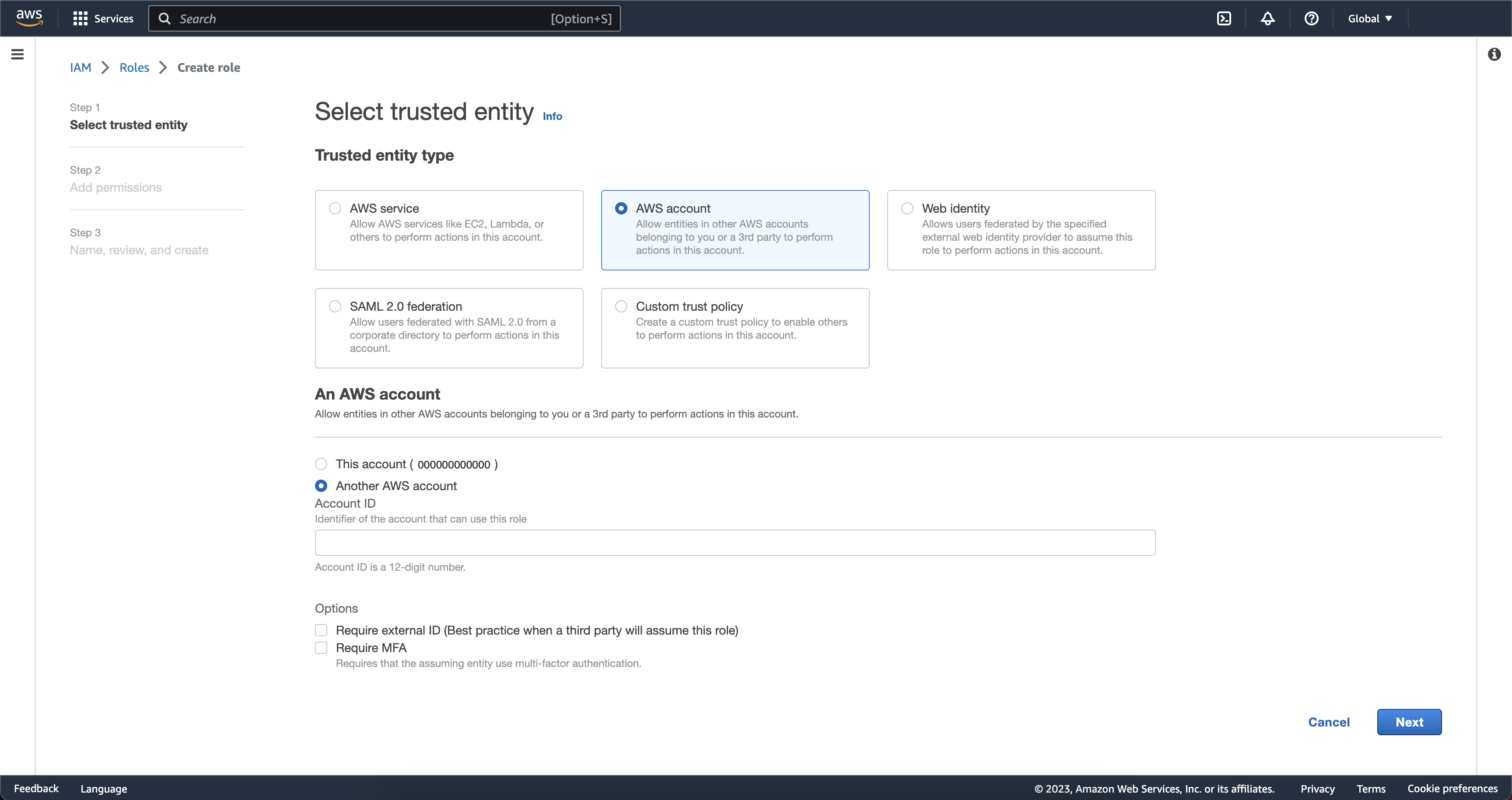Viewport: 1512px width, 800px height.
Task: Expand the Global region dropdown
Action: click(1370, 18)
